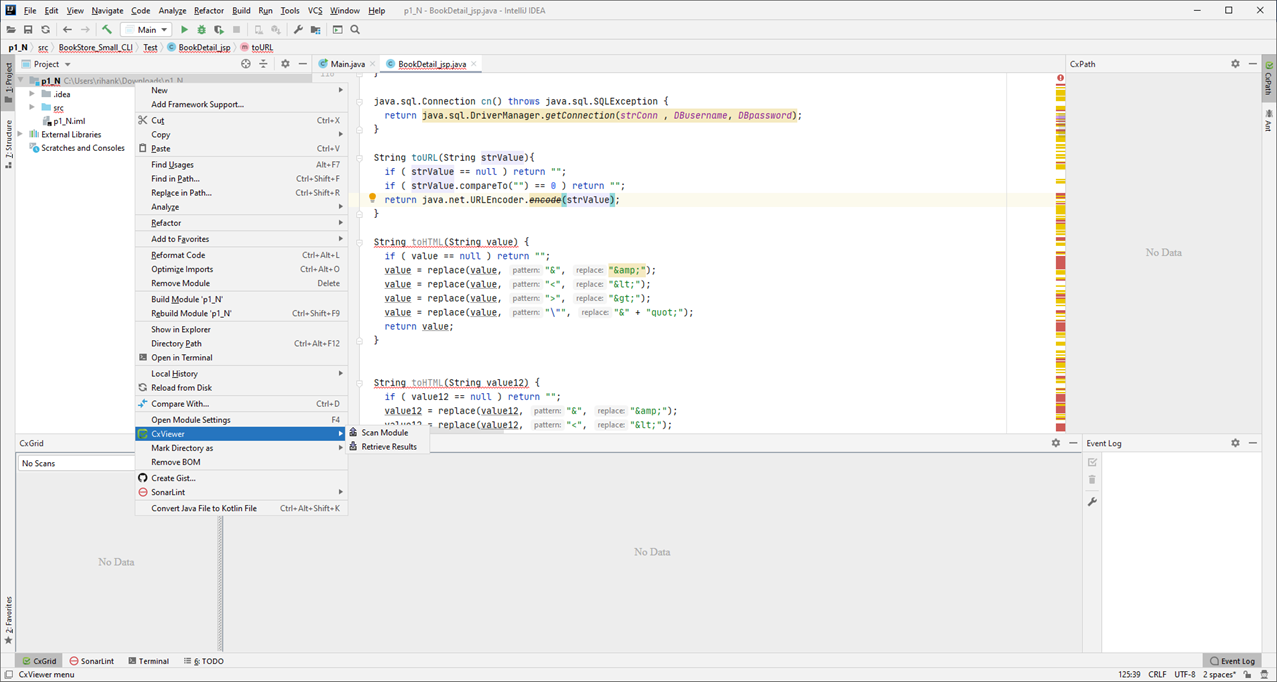Open Search Everywhere magnifier icon

point(355,30)
